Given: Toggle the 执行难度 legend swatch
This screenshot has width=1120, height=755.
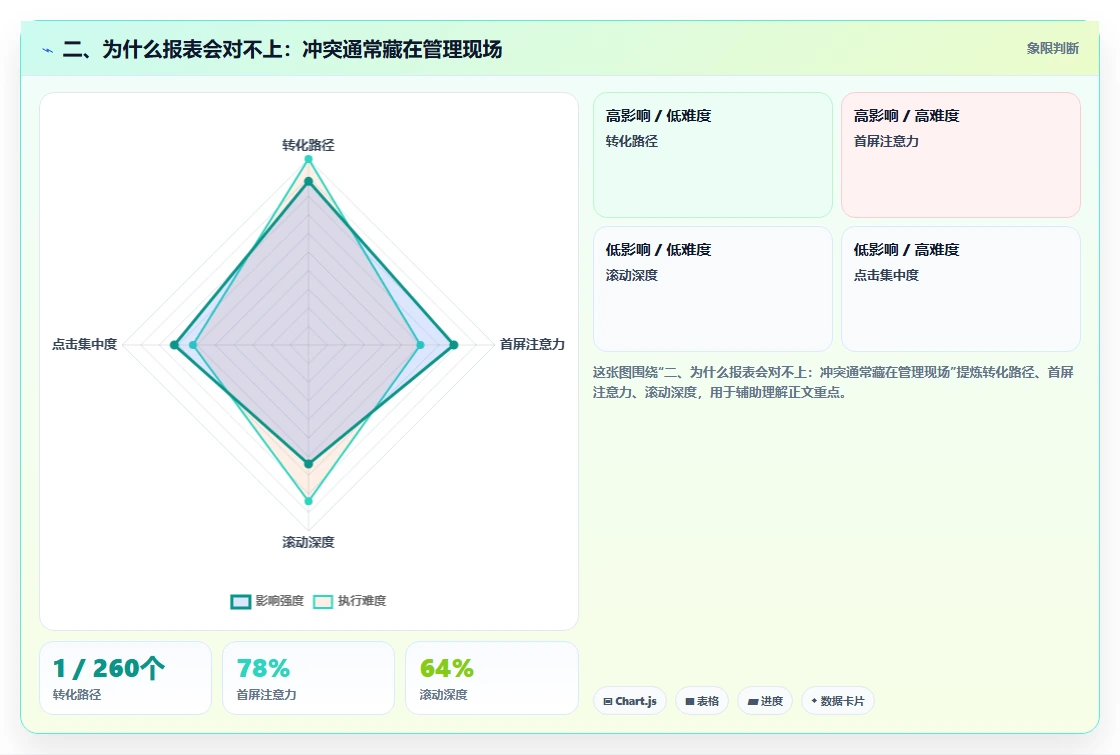Looking at the screenshot, I should click(x=323, y=601).
